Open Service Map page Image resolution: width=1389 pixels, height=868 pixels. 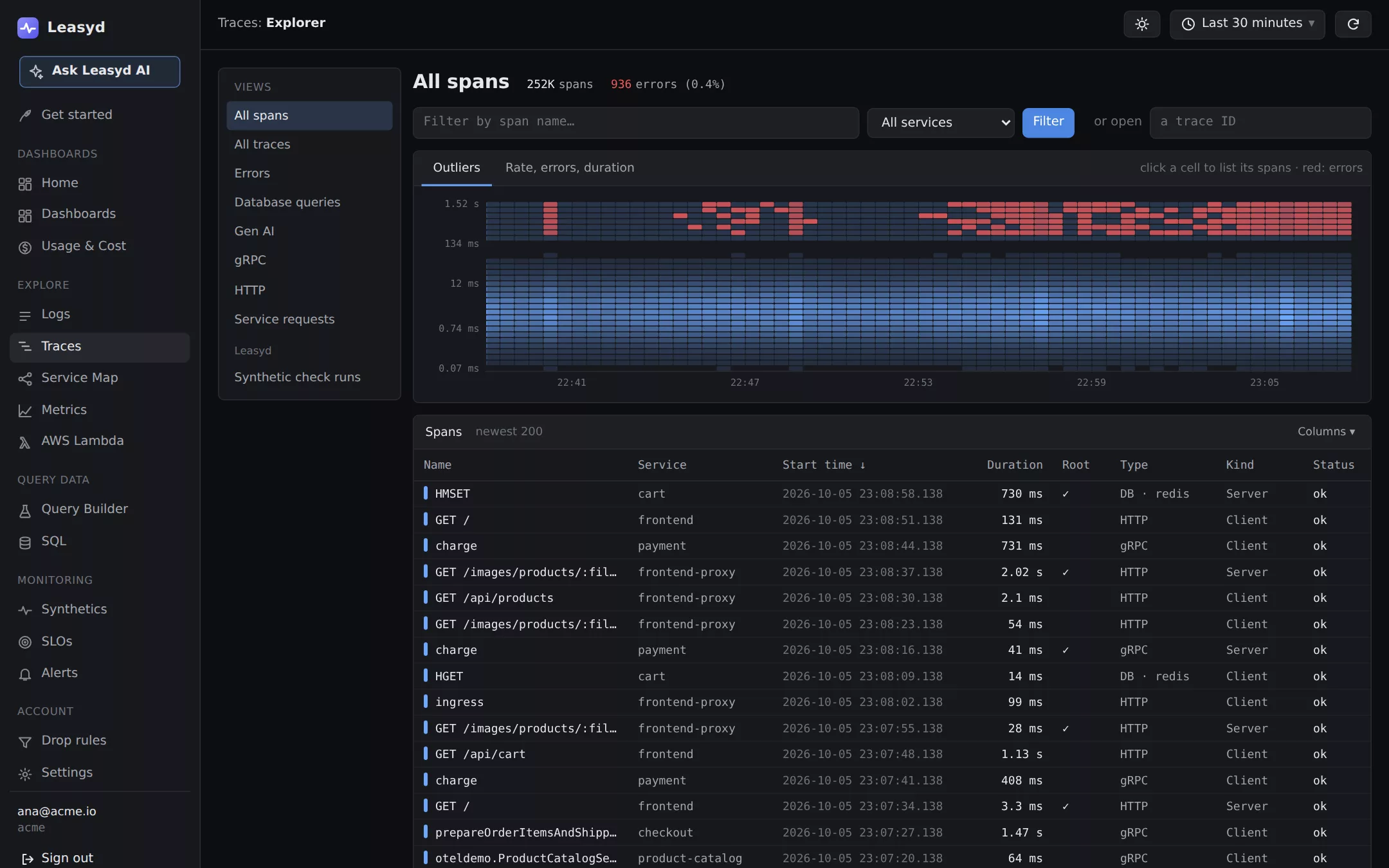pos(100,378)
